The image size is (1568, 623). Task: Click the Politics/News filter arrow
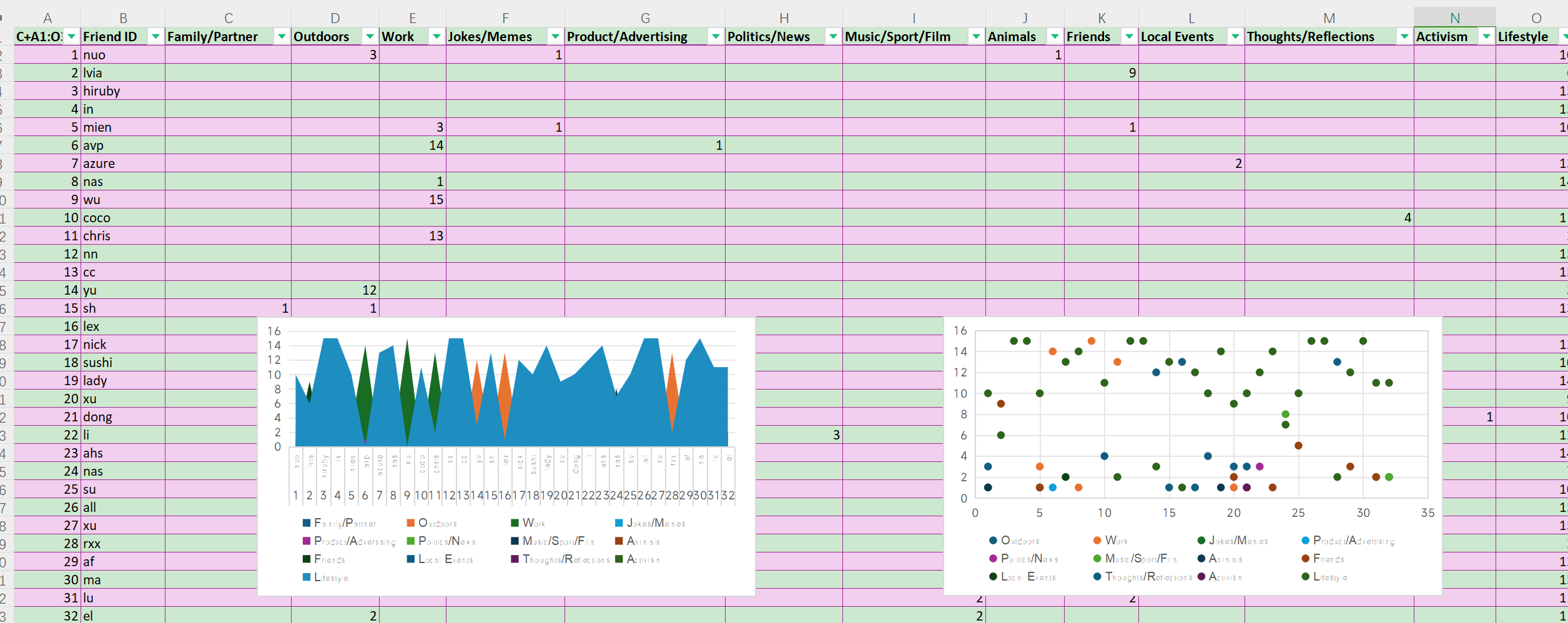coord(832,37)
